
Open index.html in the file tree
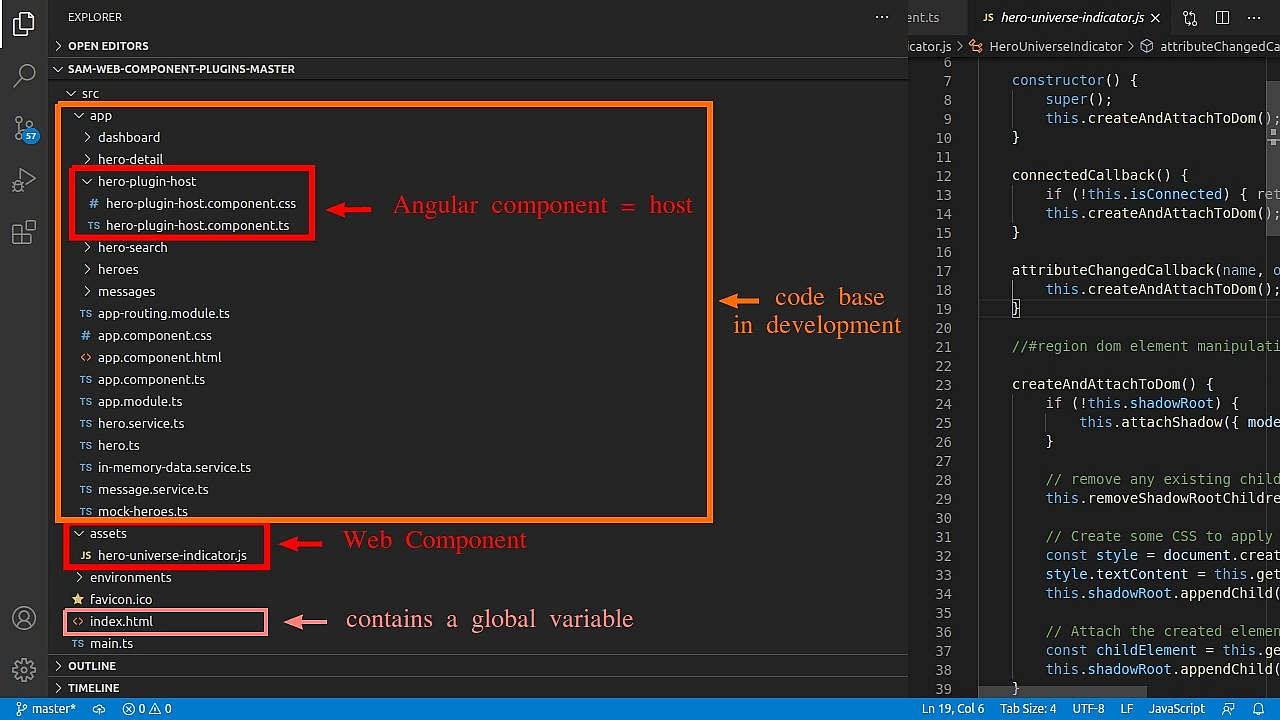121,621
